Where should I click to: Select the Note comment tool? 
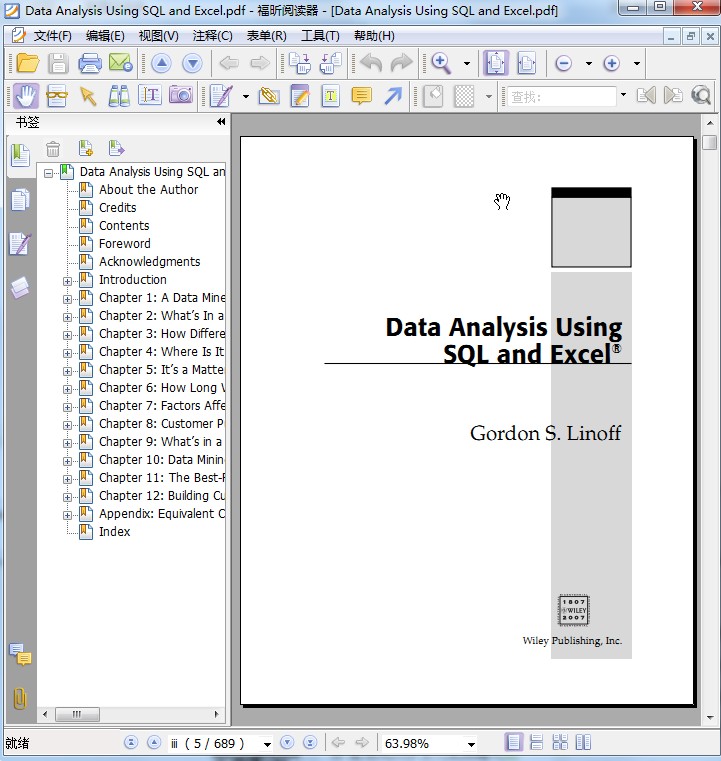point(361,96)
